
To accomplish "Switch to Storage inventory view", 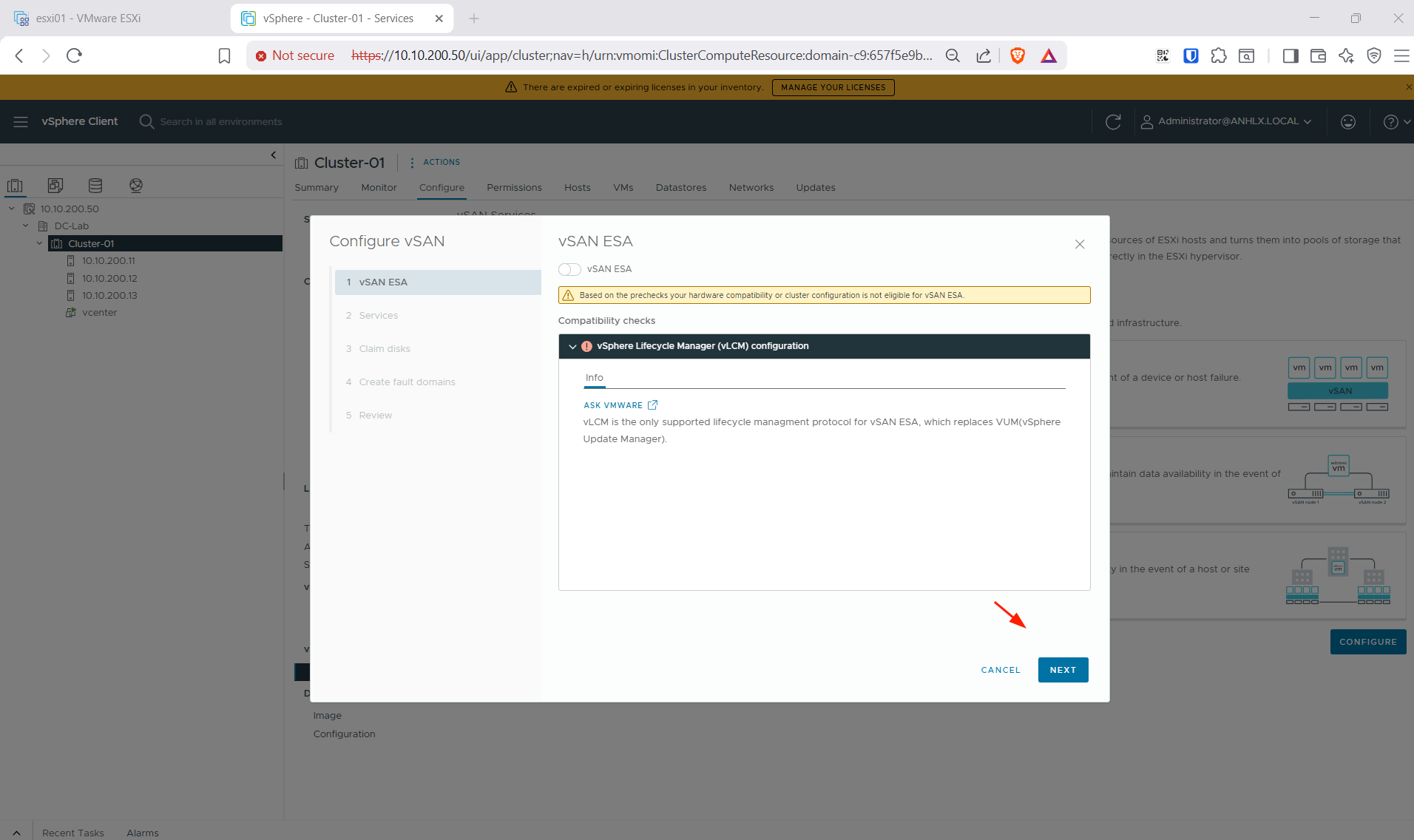I will point(95,186).
